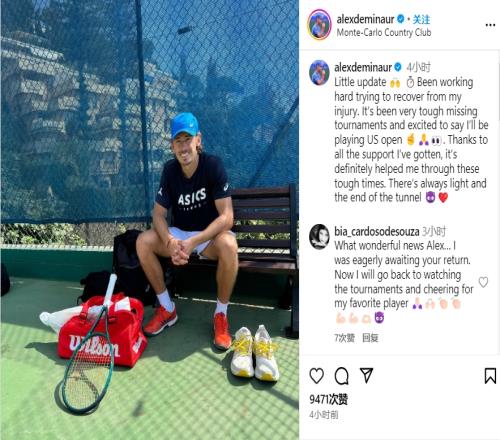
Task: Like the post with heart icon
Action: [316, 376]
